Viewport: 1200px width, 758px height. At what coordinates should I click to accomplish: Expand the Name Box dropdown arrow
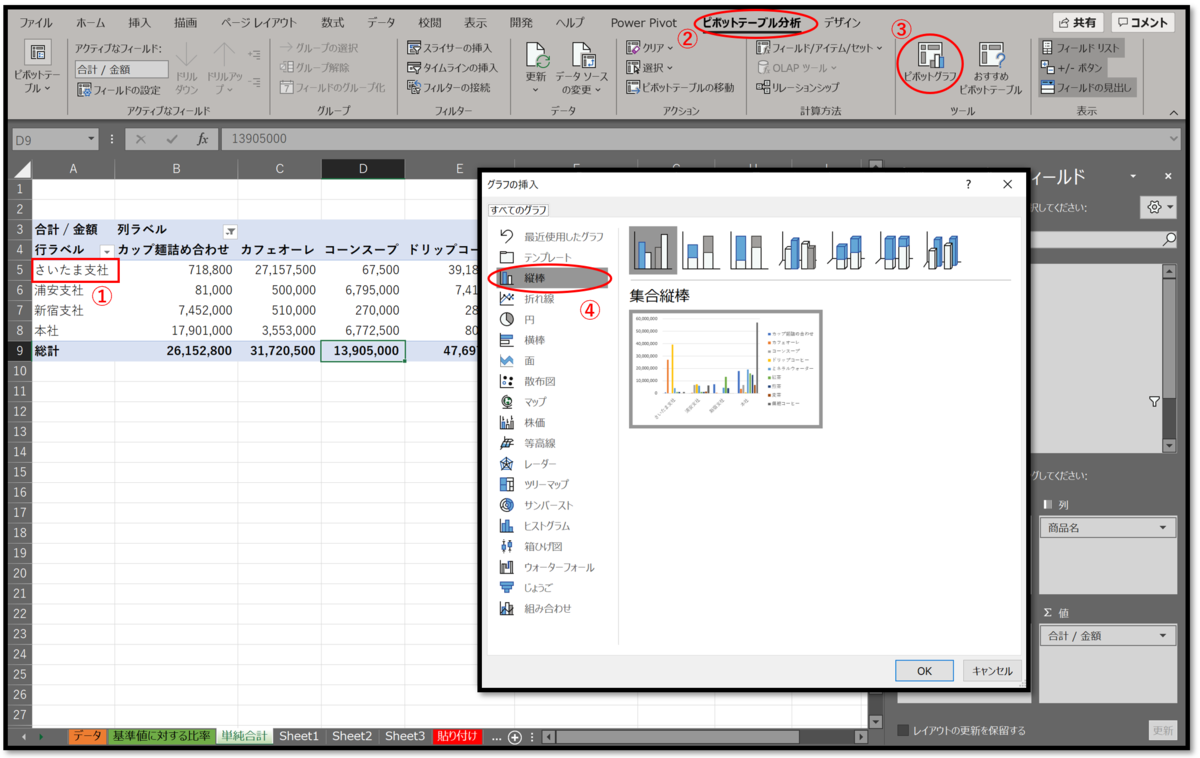92,139
